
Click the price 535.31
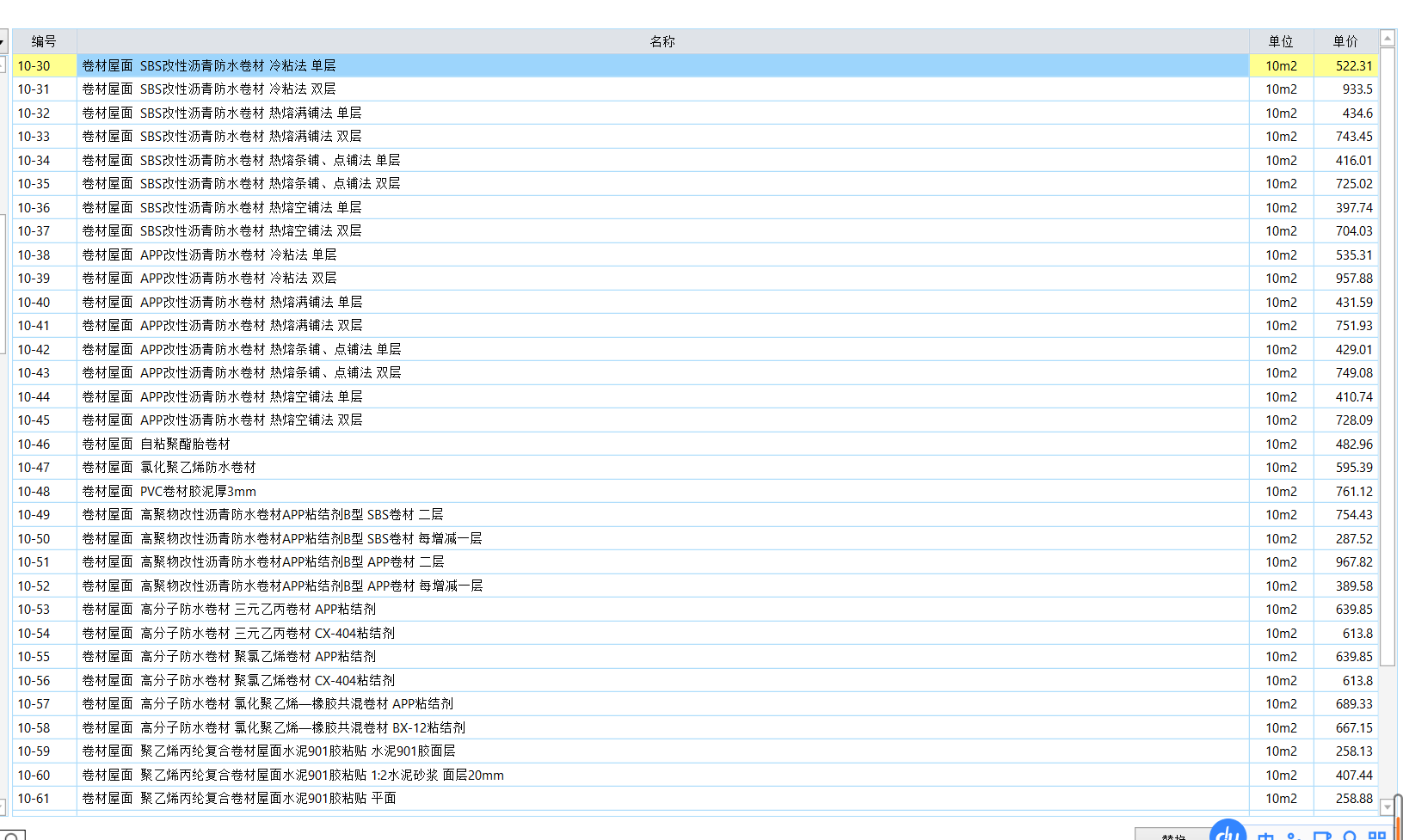coord(1345,254)
